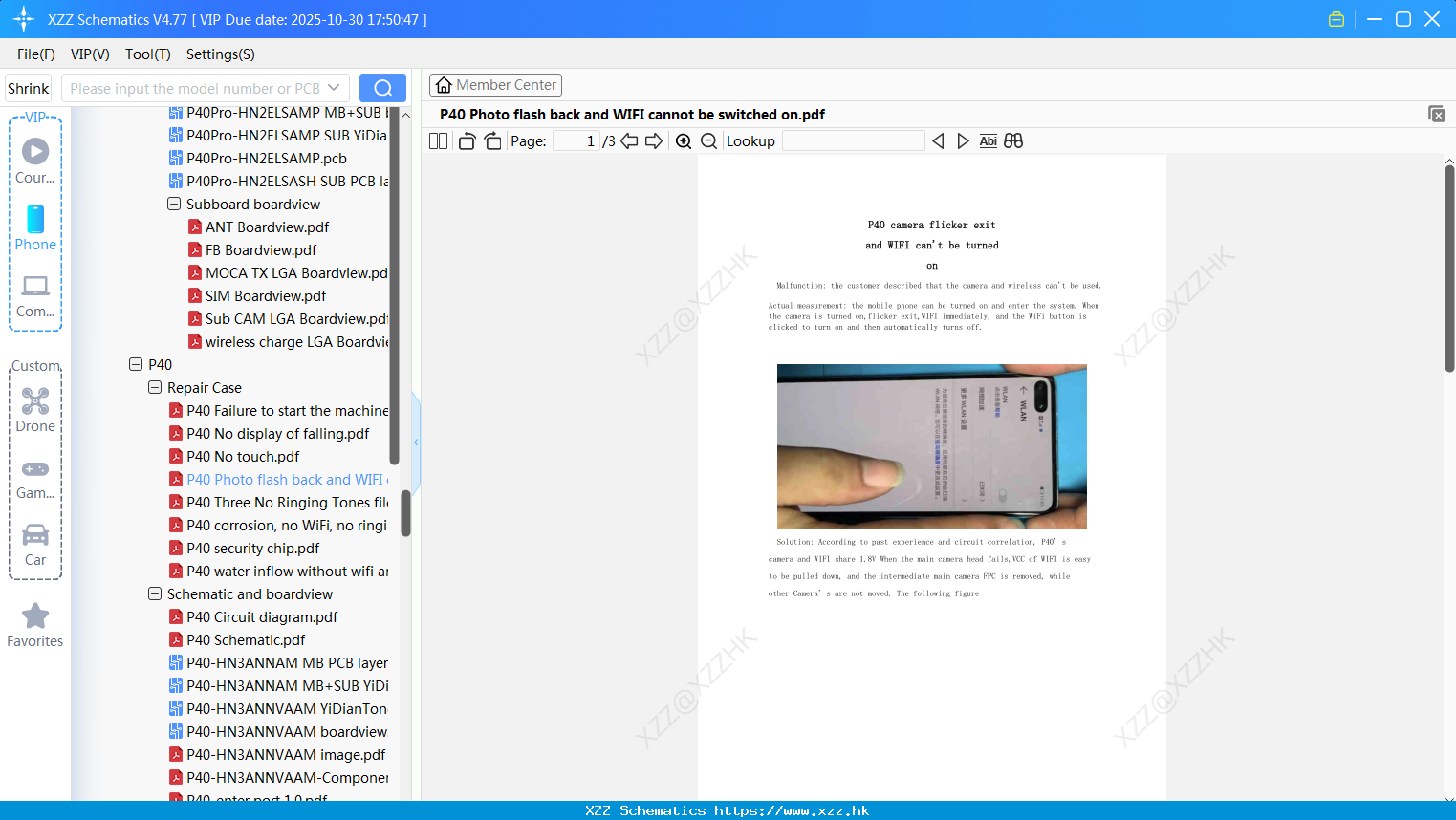
Task: Open P40 No touch.pdf
Action: coord(243,456)
